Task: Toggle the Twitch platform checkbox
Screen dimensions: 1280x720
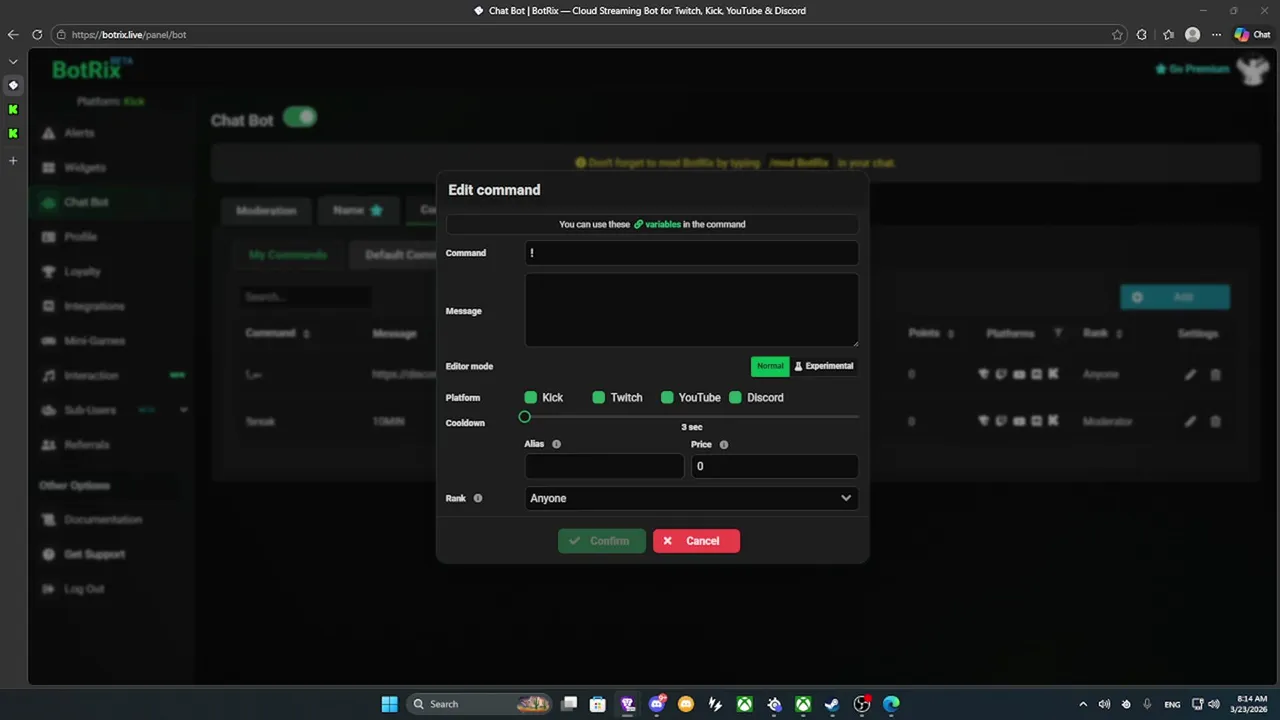Action: pos(599,398)
